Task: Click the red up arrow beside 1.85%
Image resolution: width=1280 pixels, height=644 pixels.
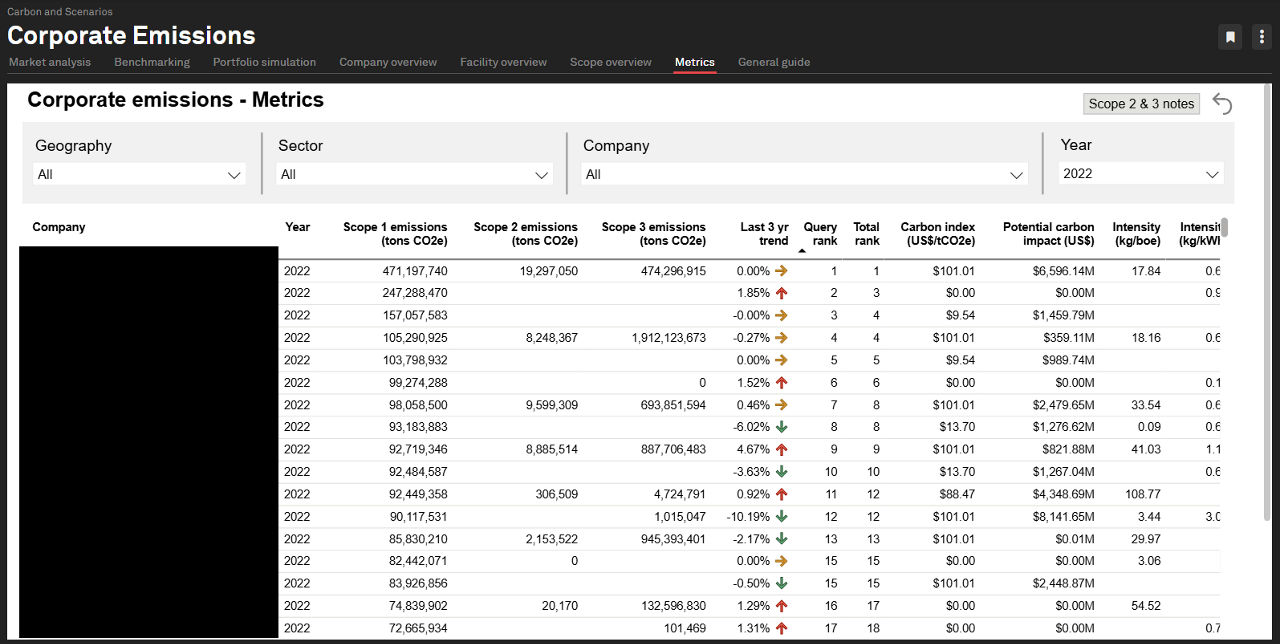Action: 781,293
